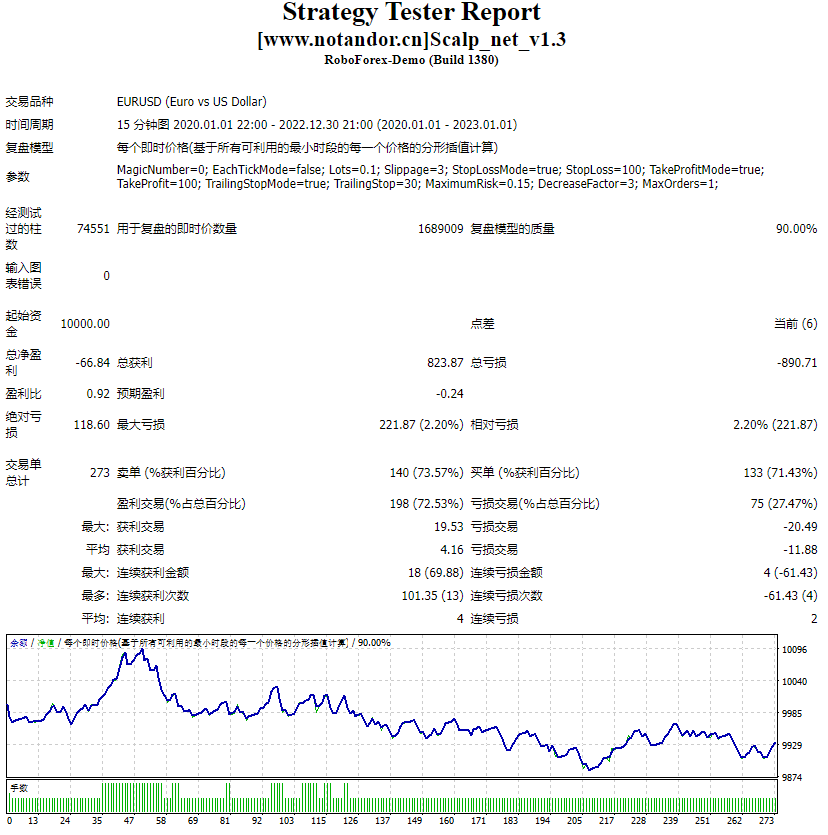Click largest profit trade 19.53

pyautogui.click(x=449, y=527)
